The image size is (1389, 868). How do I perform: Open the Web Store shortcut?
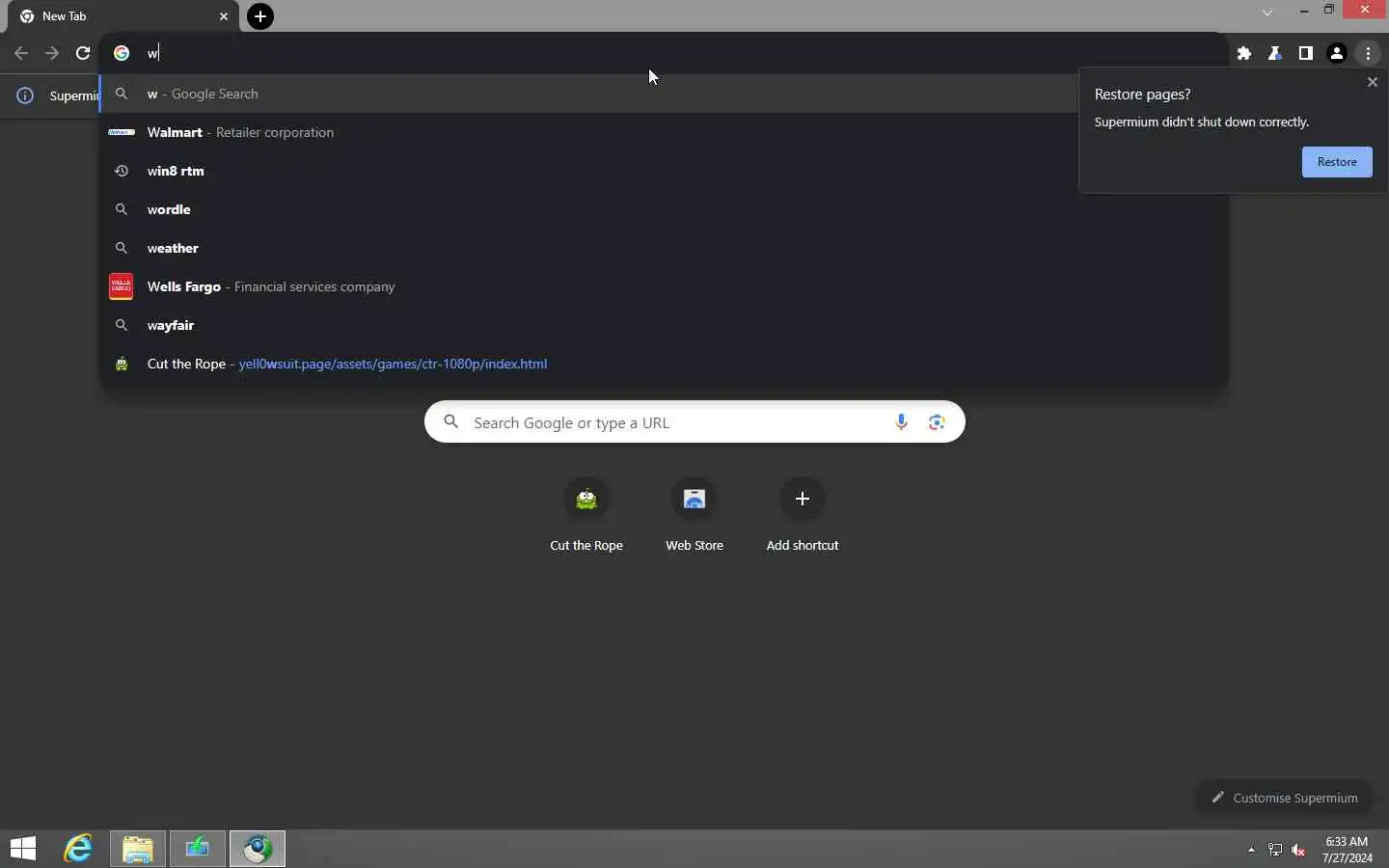point(694,516)
